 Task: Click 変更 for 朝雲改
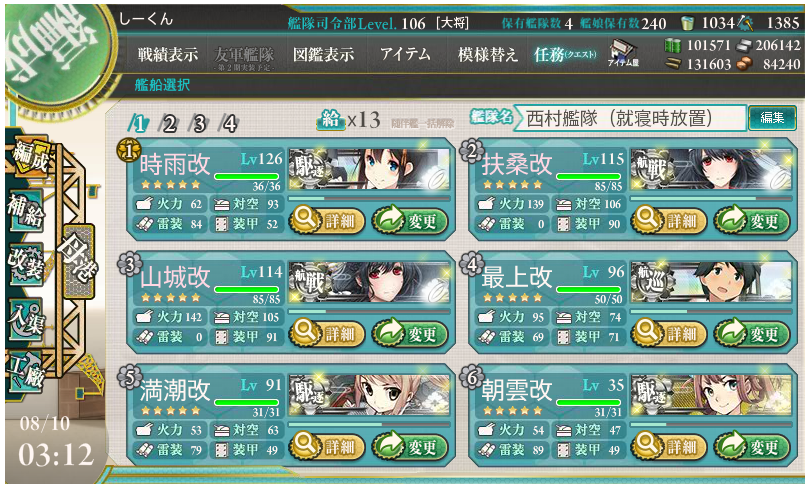752,447
